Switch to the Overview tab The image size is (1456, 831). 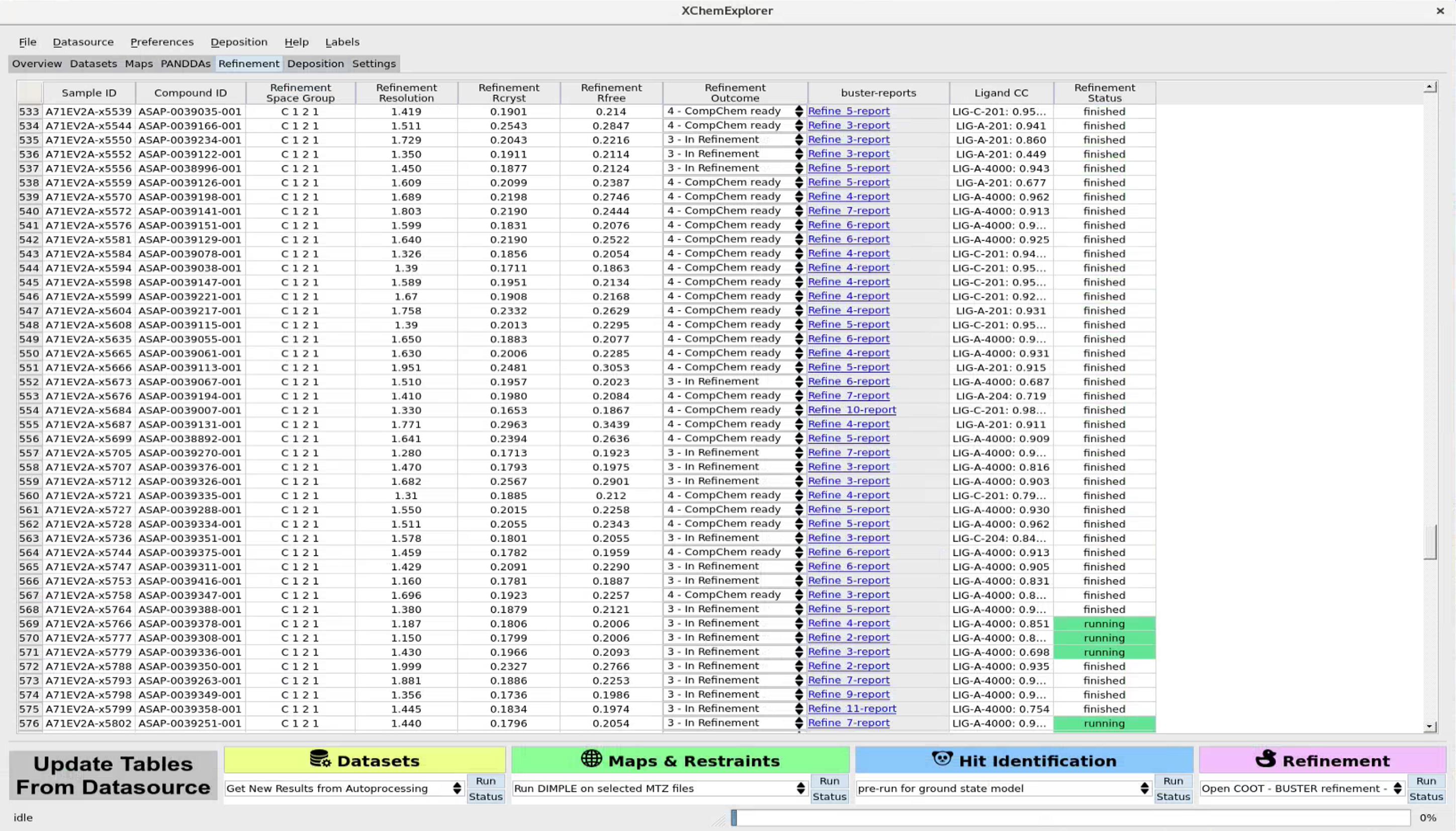coord(37,63)
